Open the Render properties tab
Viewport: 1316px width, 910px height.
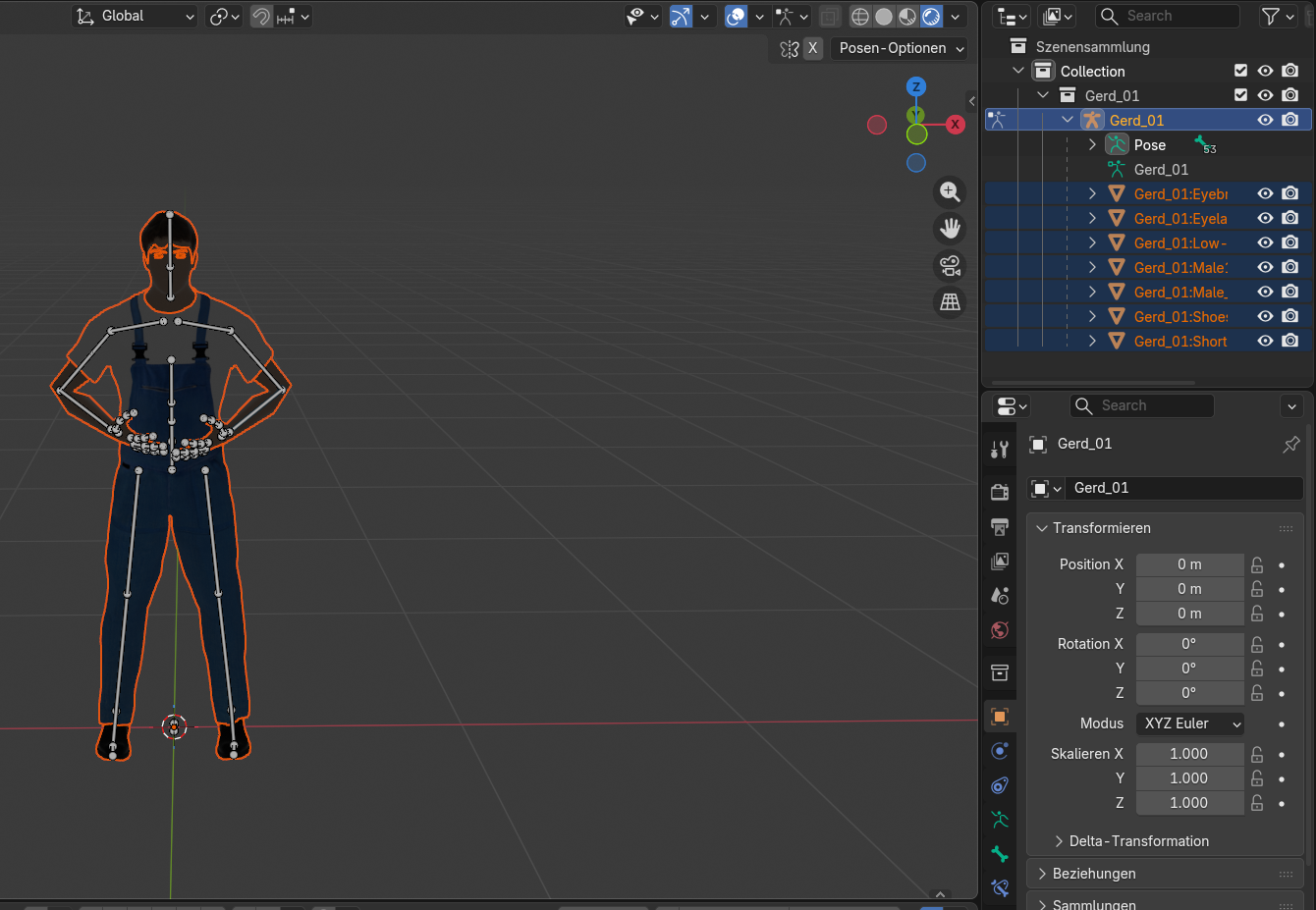tap(1000, 492)
